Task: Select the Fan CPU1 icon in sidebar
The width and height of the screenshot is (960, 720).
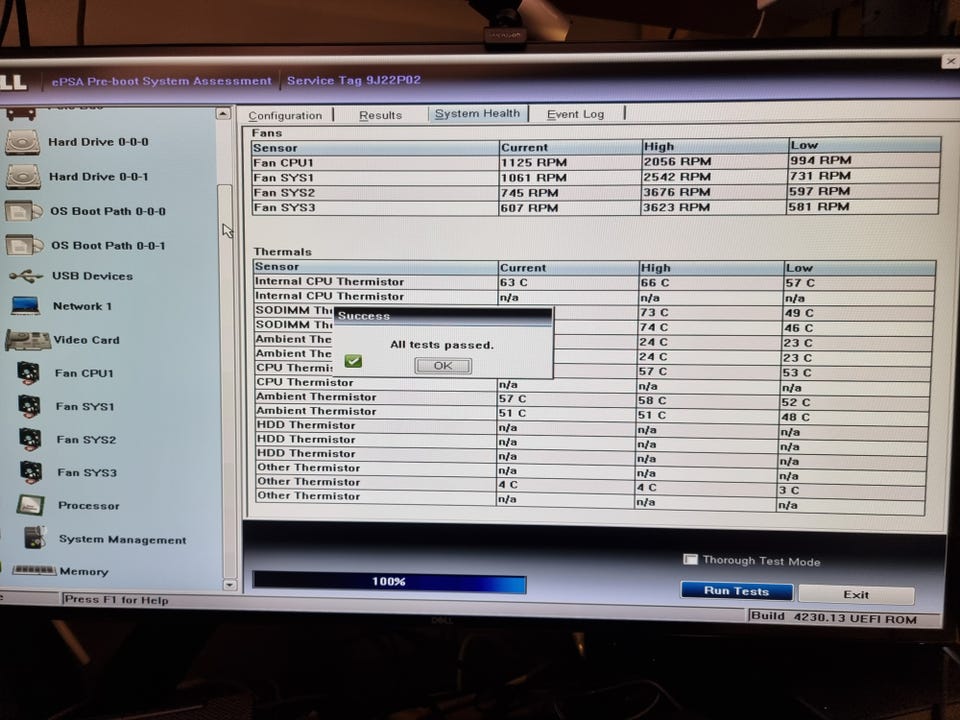Action: point(28,373)
